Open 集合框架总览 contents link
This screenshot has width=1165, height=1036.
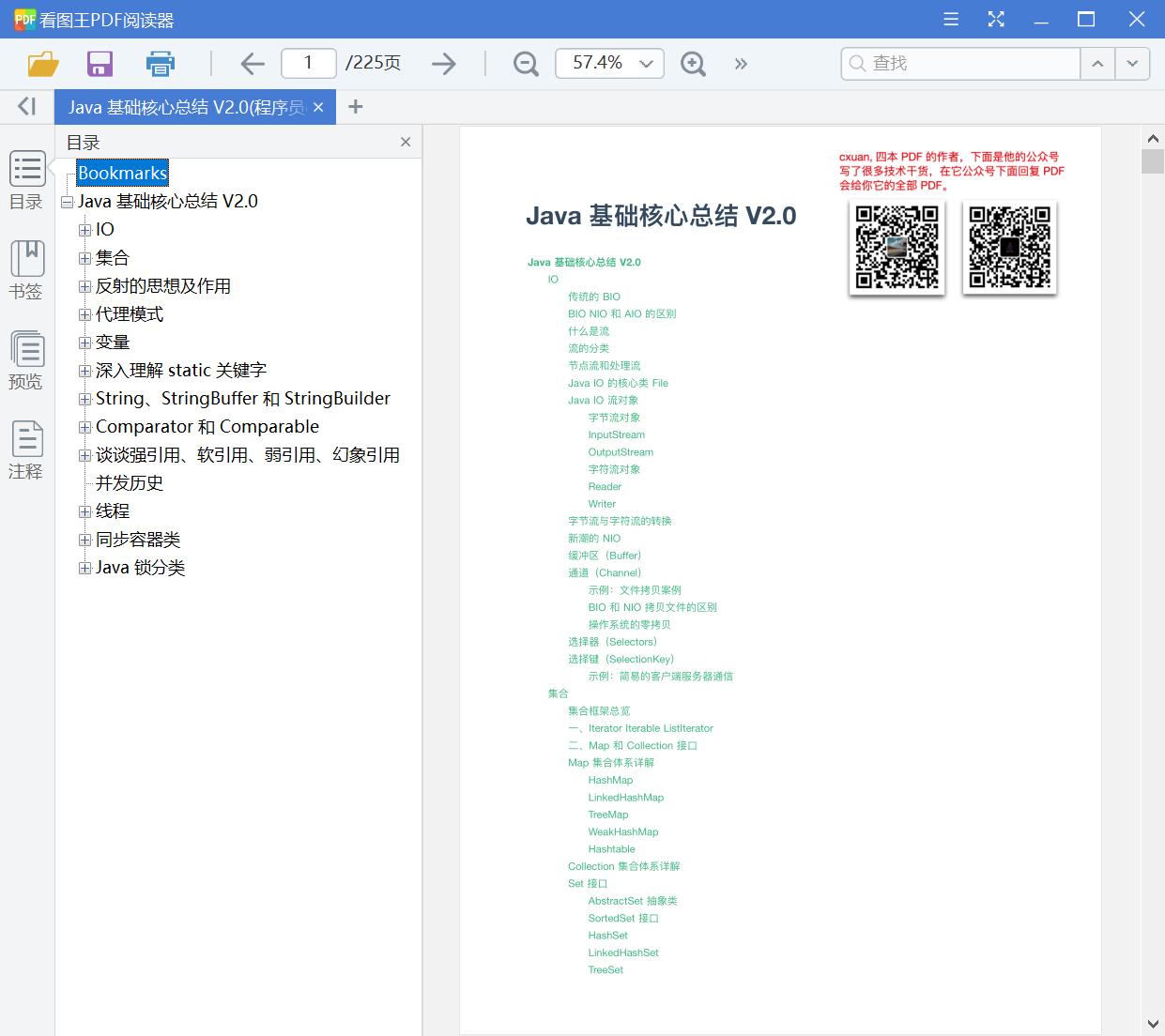[599, 710]
